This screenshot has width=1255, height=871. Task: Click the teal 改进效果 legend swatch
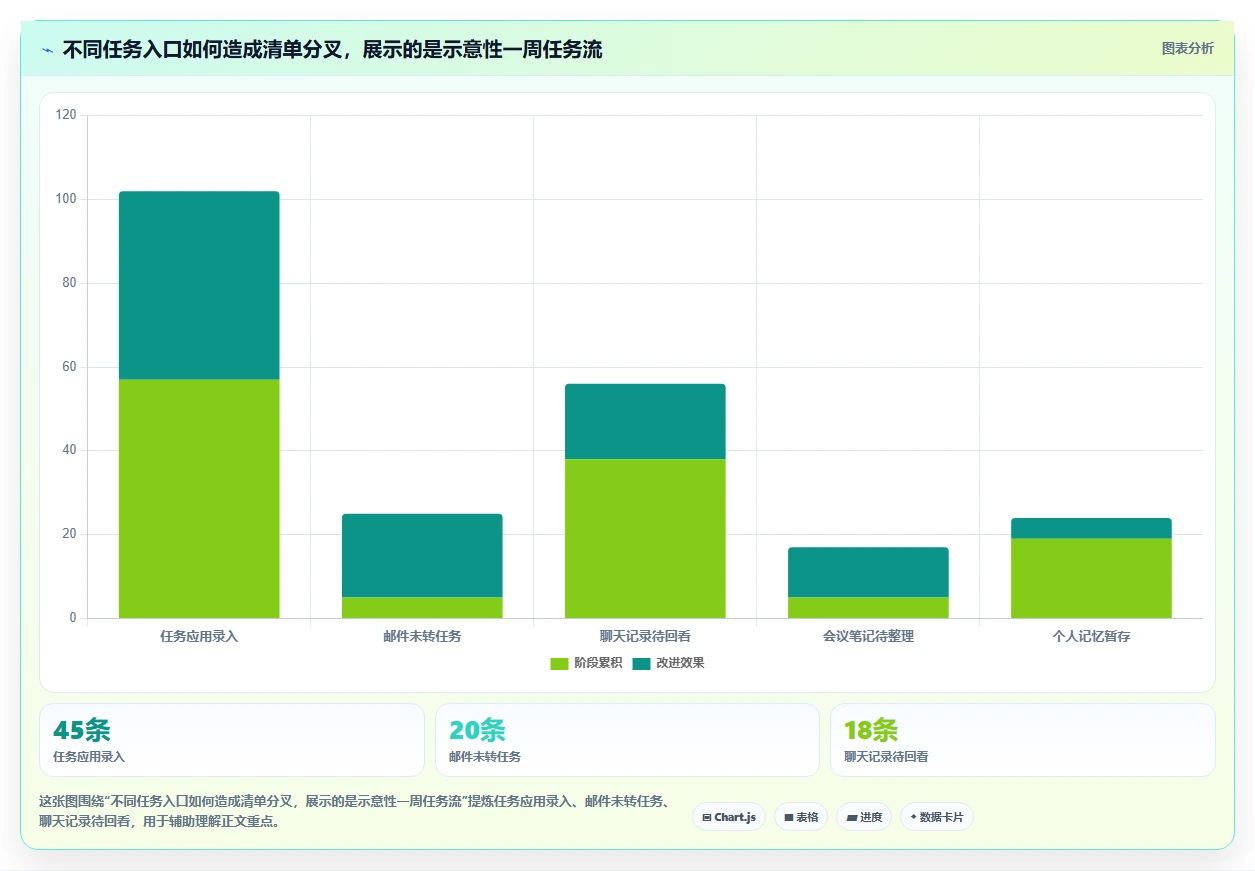(641, 664)
